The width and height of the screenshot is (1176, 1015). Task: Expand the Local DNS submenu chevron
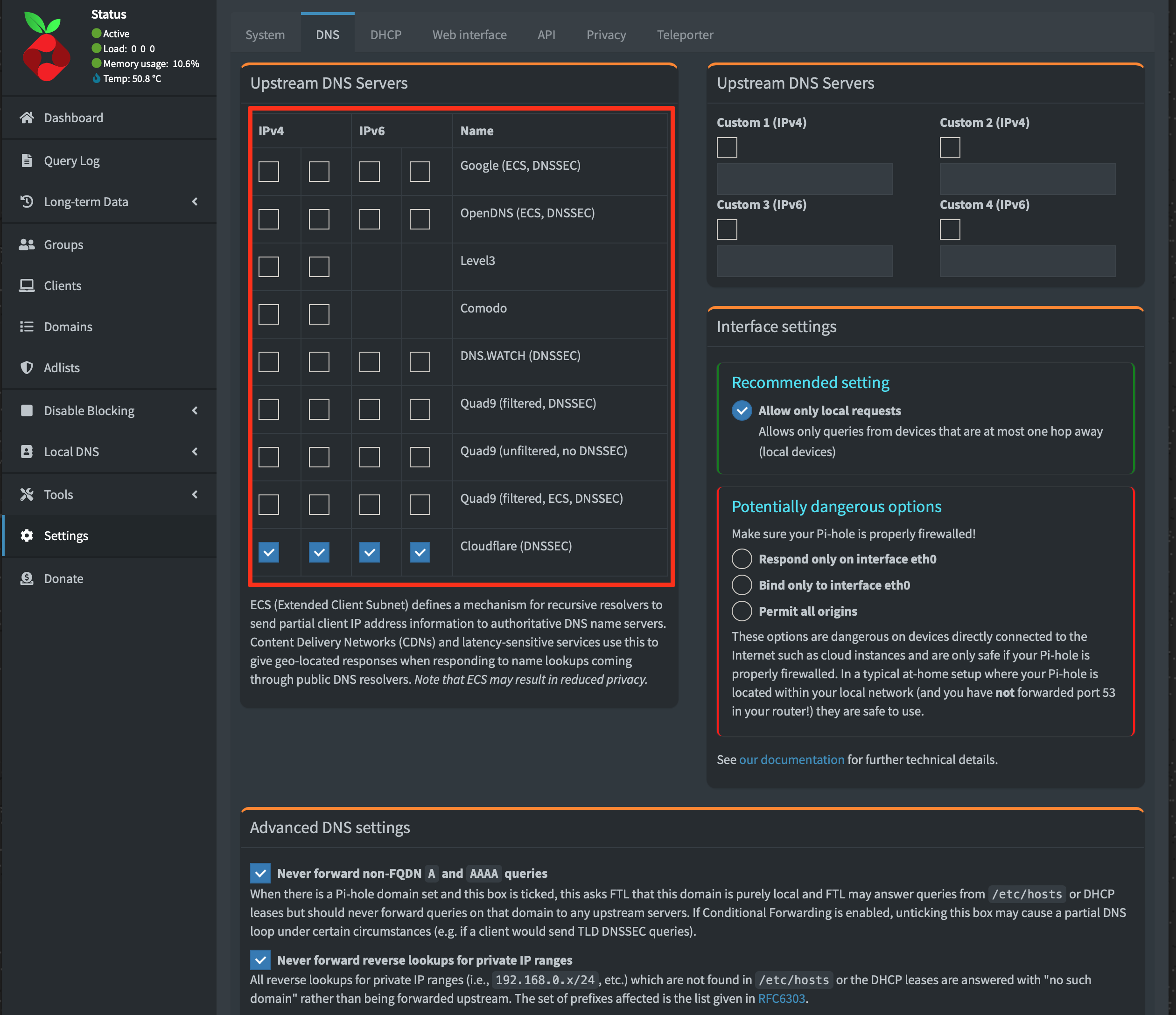(x=195, y=451)
